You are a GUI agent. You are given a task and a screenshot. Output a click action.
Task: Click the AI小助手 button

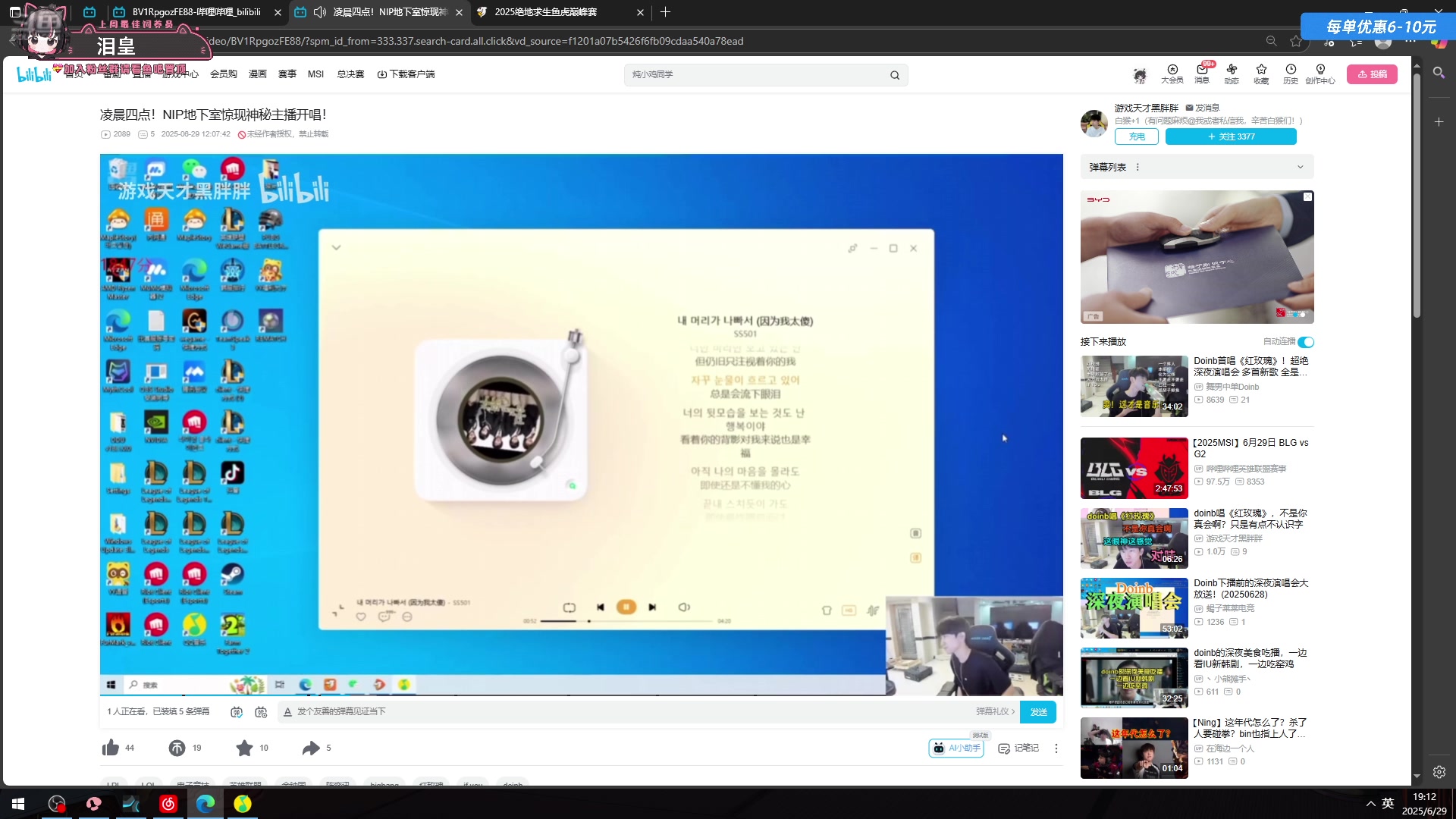tap(956, 748)
